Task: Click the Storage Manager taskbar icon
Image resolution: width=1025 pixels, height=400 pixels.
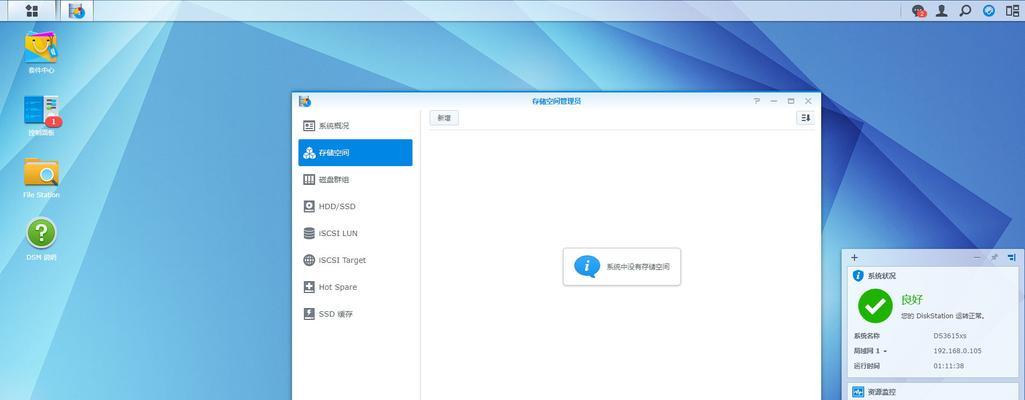Action: coord(76,11)
